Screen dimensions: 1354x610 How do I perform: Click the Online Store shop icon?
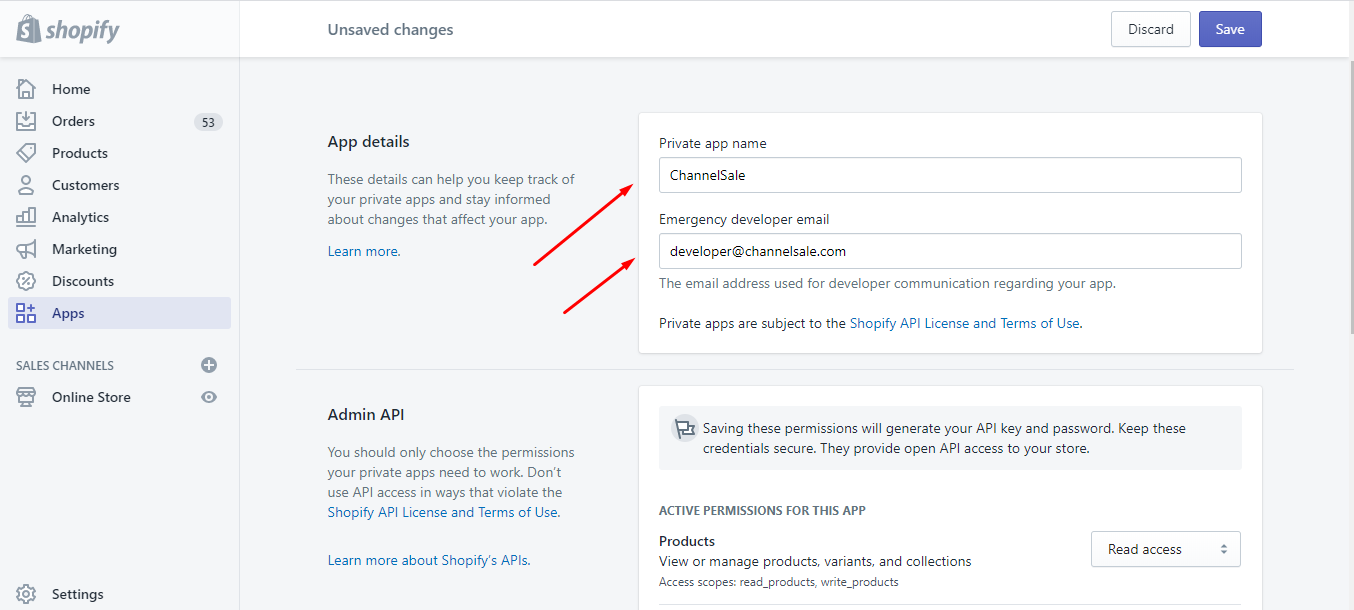(x=26, y=397)
